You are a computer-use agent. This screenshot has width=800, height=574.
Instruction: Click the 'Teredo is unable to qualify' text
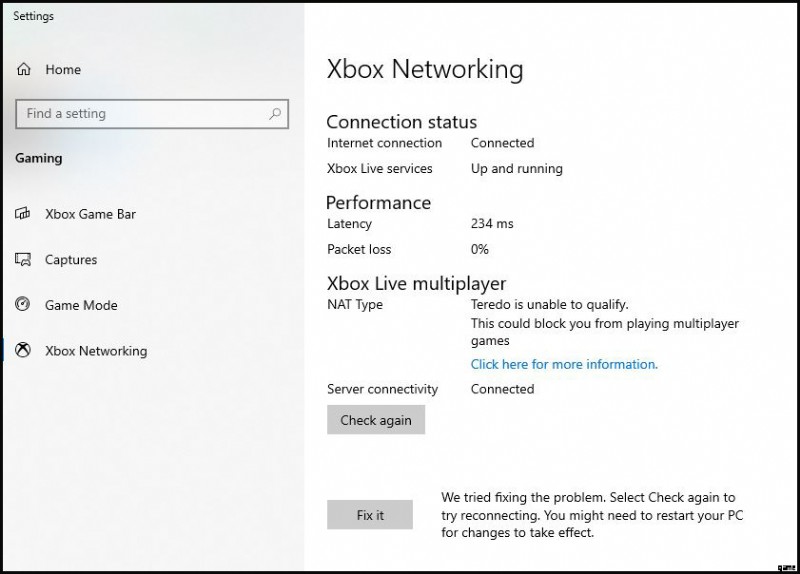point(549,304)
